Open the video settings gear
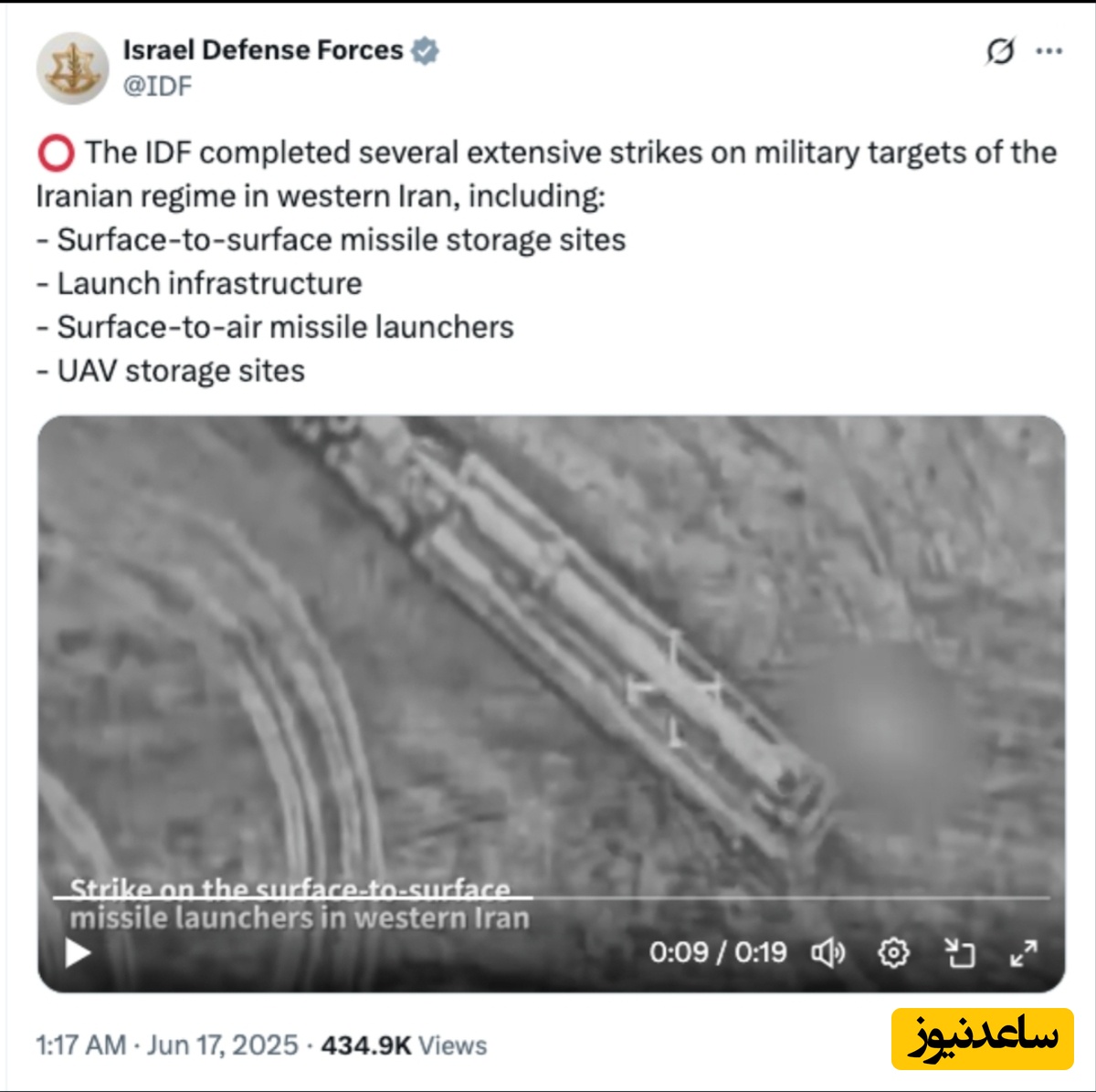1096x1092 pixels. tap(893, 953)
